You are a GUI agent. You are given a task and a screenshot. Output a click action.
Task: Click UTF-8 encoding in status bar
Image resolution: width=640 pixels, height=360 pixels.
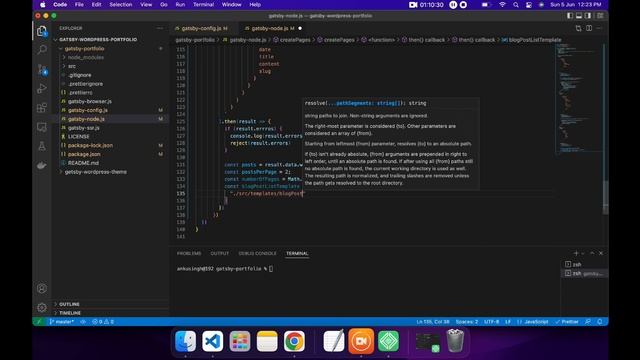491,322
